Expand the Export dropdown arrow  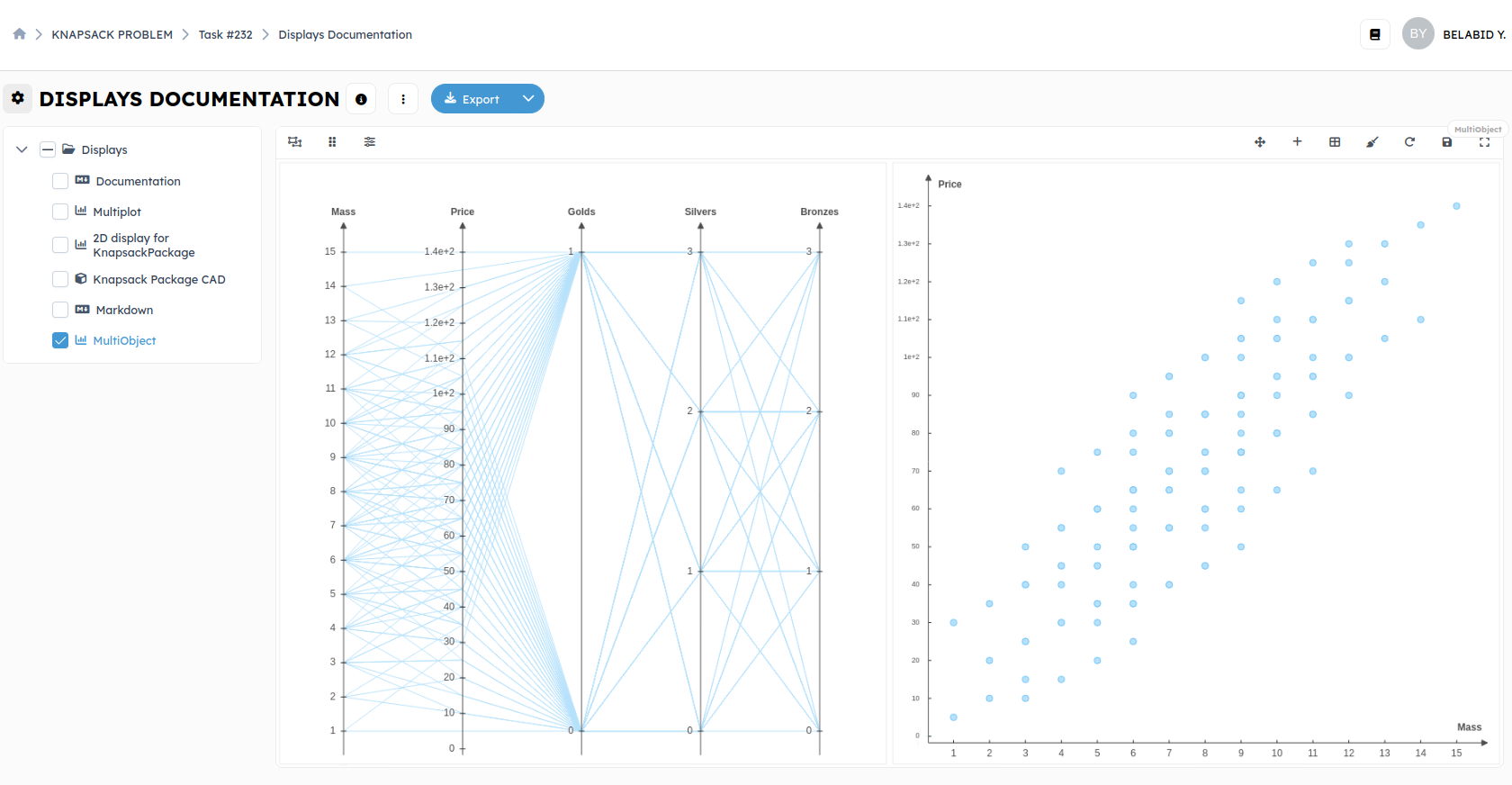tap(528, 99)
